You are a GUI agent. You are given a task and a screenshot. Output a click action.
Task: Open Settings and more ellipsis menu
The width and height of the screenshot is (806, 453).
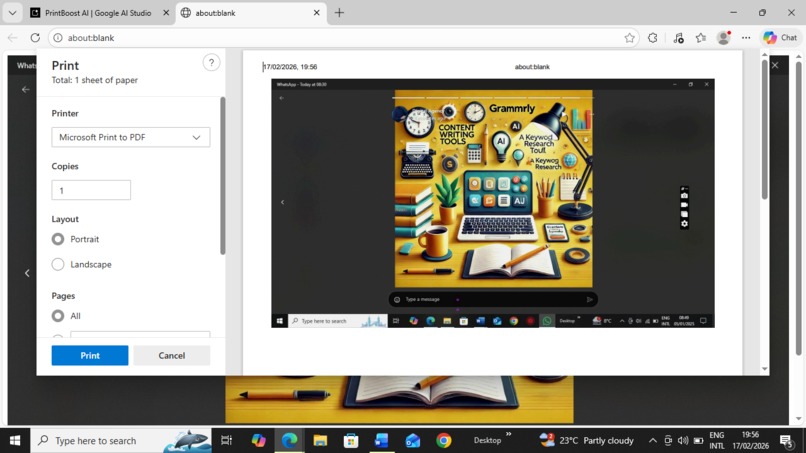point(746,38)
